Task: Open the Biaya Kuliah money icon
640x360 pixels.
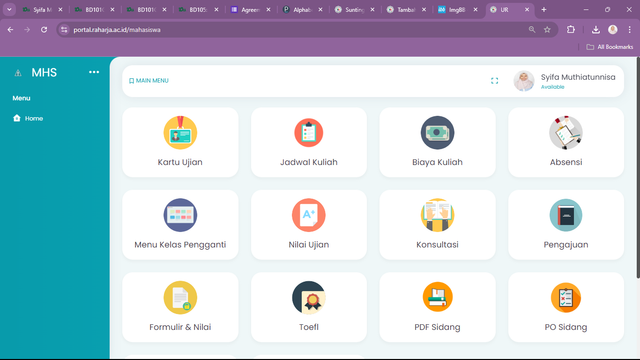Action: 437,133
